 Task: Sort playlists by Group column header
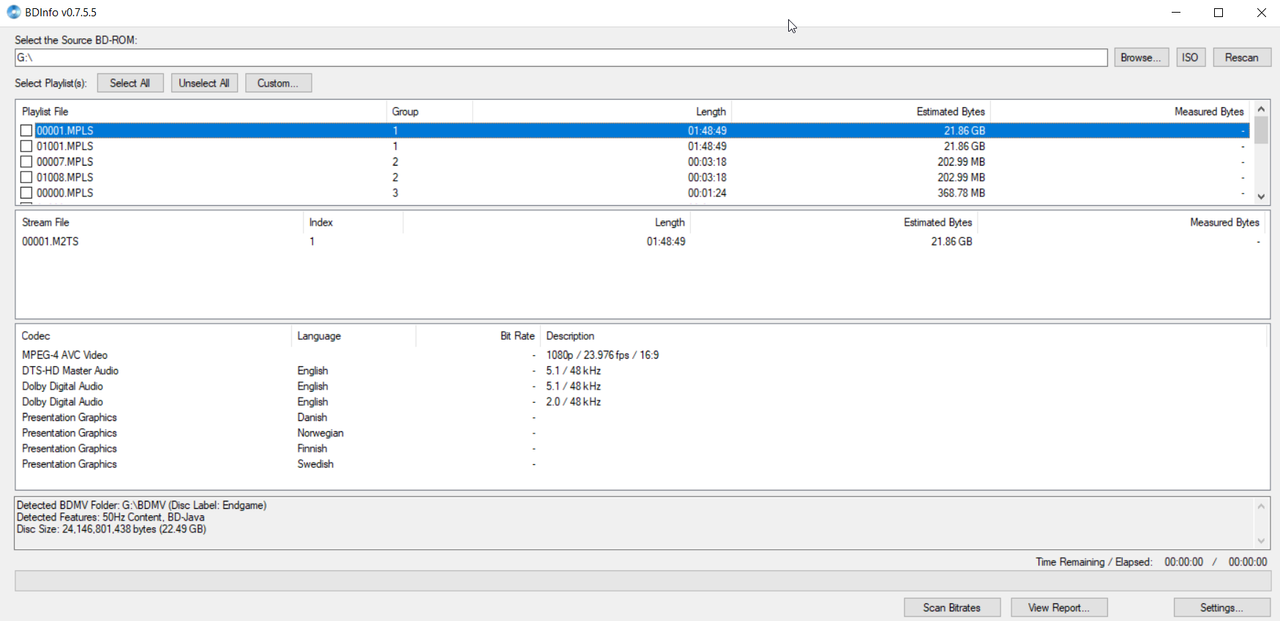(x=429, y=112)
